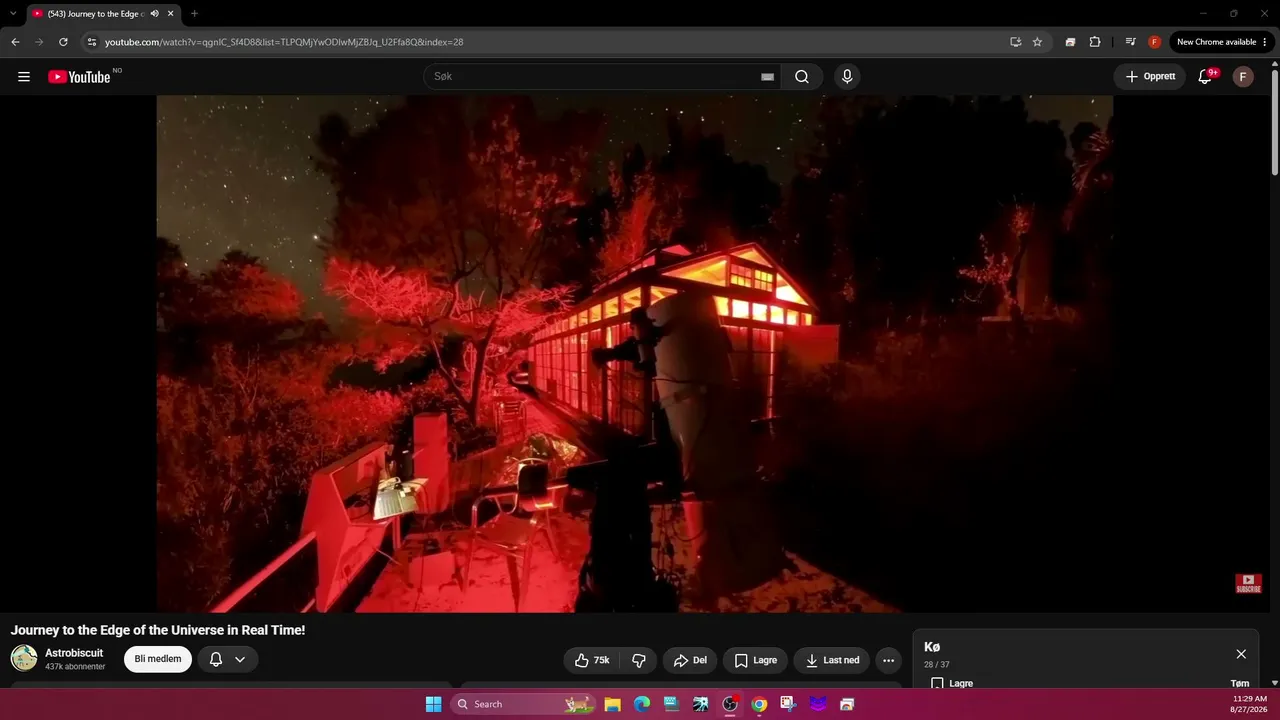Image resolution: width=1280 pixels, height=720 pixels.
Task: Open Chrome media controls icon
Action: point(1131,42)
